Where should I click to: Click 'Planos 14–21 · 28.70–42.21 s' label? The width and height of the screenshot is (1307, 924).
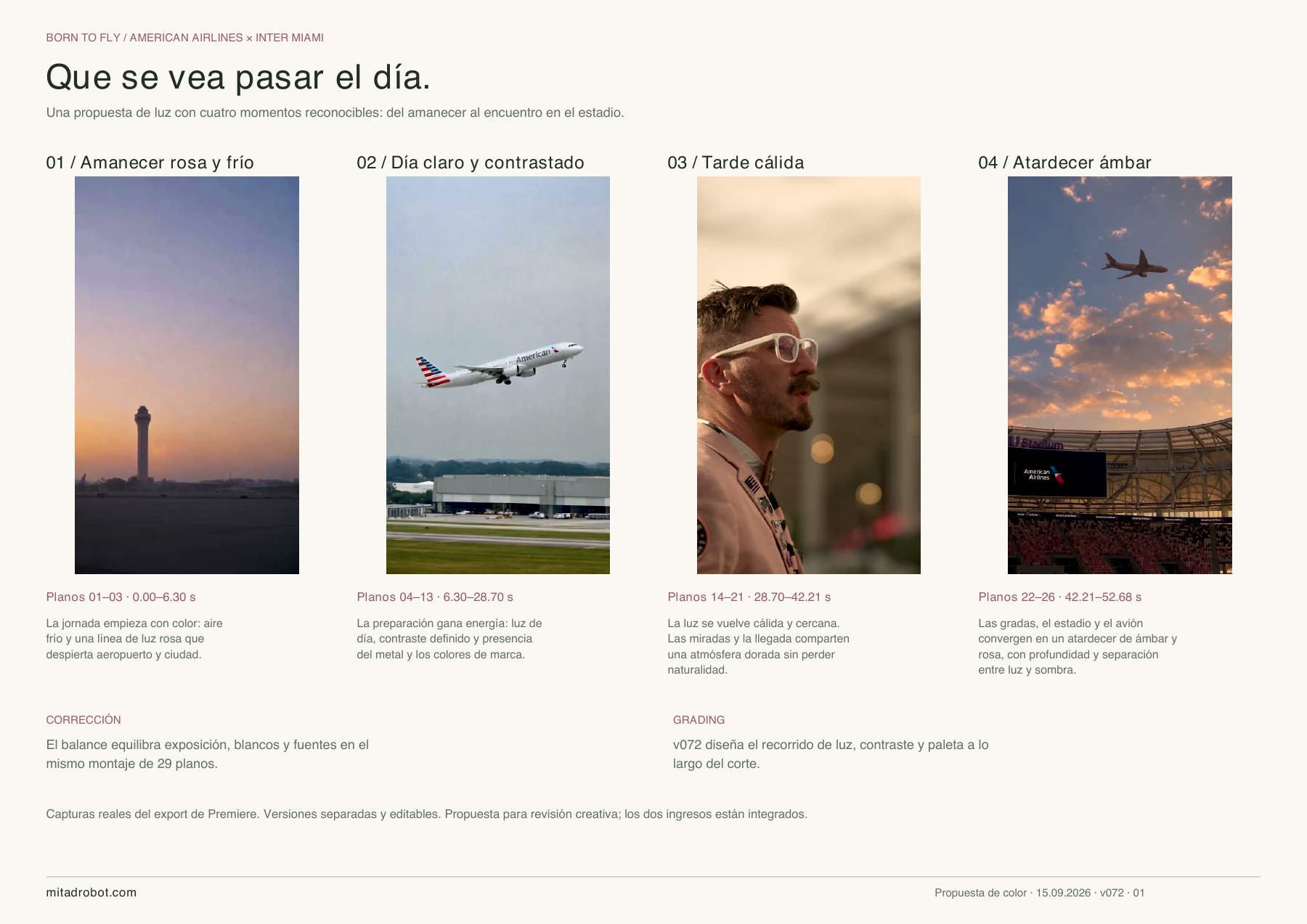tap(749, 597)
